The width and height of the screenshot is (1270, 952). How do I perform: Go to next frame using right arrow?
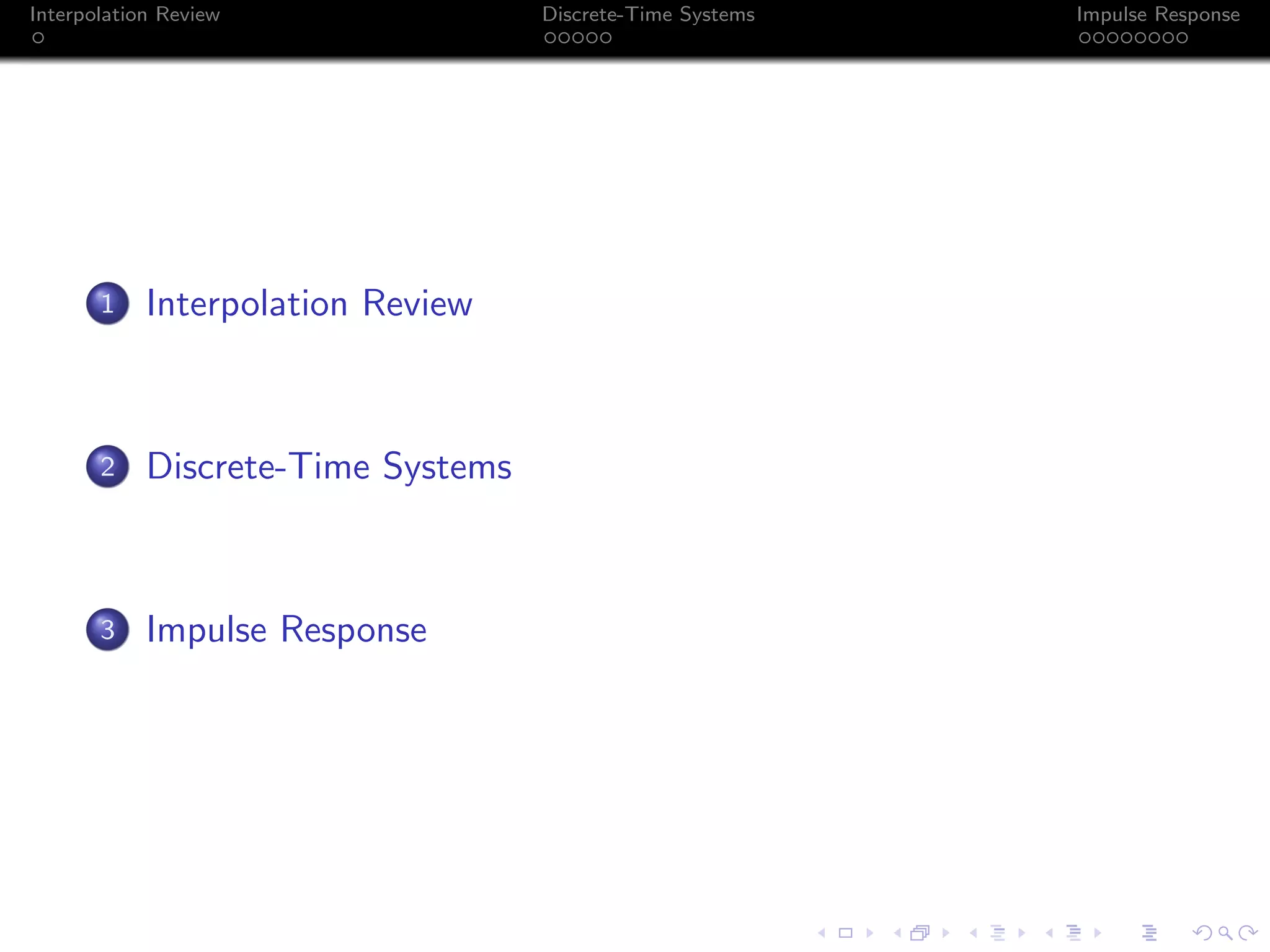[x=946, y=933]
